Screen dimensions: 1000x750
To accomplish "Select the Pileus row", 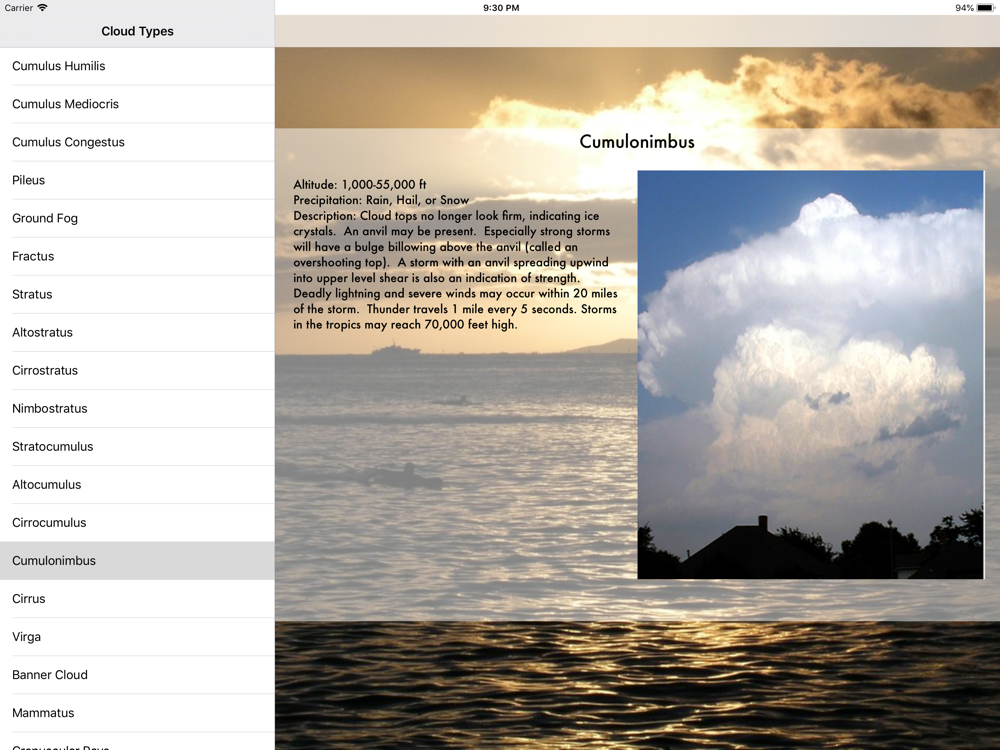I will tap(137, 180).
